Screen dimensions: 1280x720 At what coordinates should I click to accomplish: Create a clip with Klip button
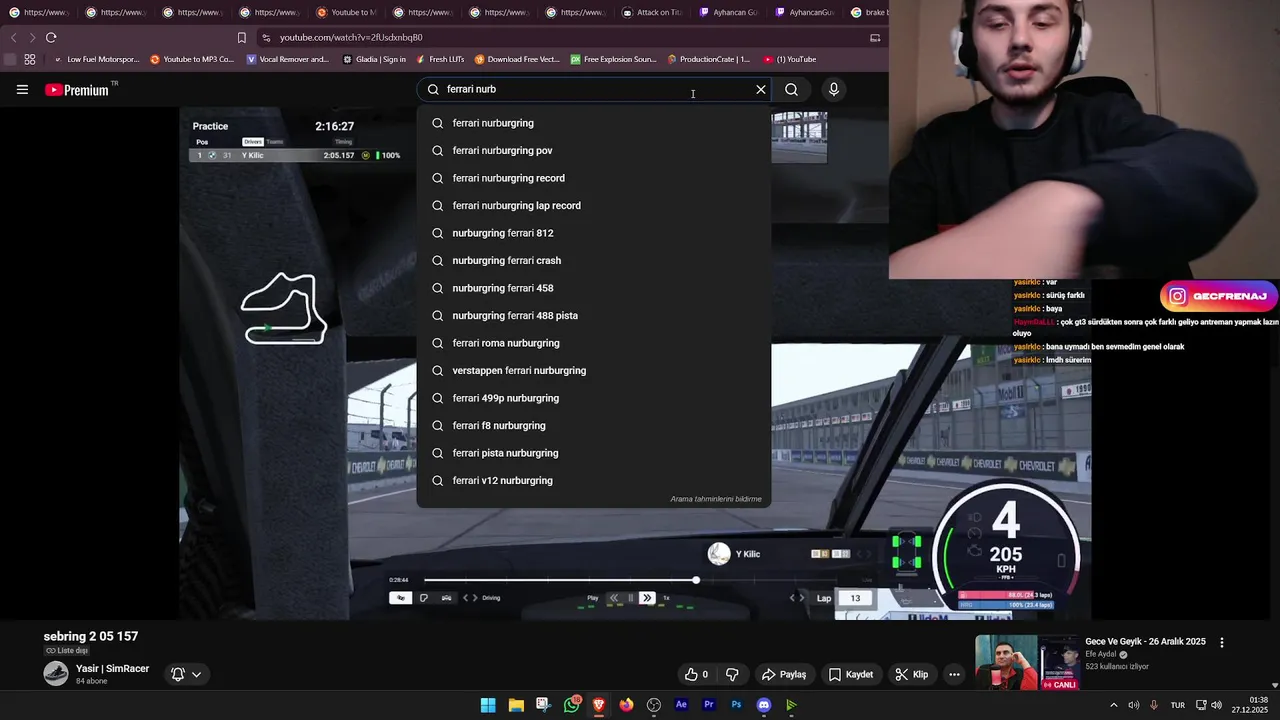click(x=911, y=674)
